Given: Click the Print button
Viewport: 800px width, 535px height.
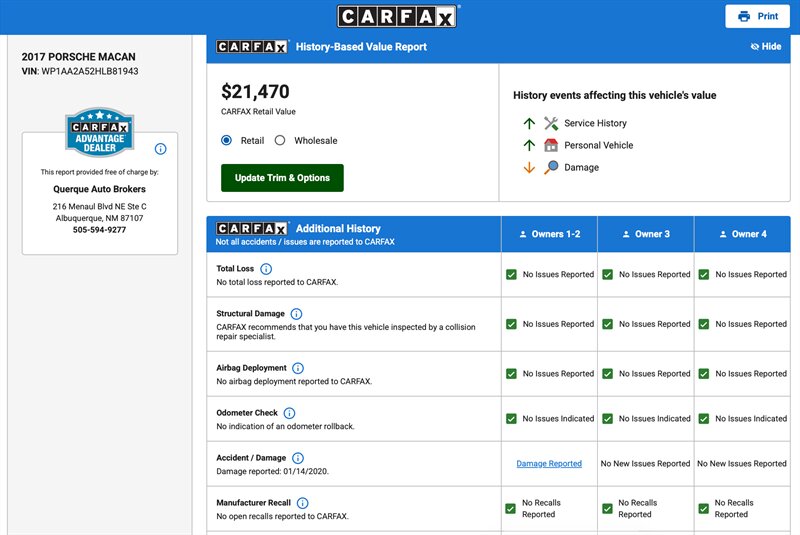Looking at the screenshot, I should pos(757,16).
